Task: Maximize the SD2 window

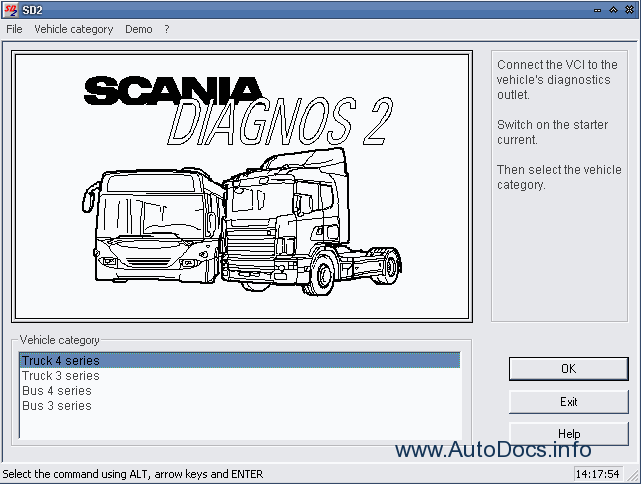Action: (x=614, y=10)
